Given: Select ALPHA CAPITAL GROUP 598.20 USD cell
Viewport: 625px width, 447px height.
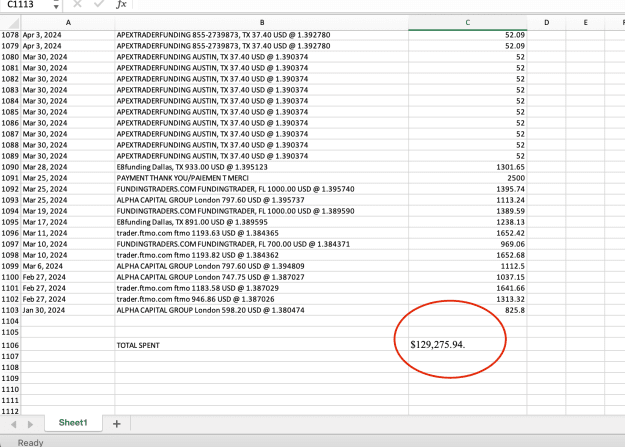Looking at the screenshot, I should point(262,310).
